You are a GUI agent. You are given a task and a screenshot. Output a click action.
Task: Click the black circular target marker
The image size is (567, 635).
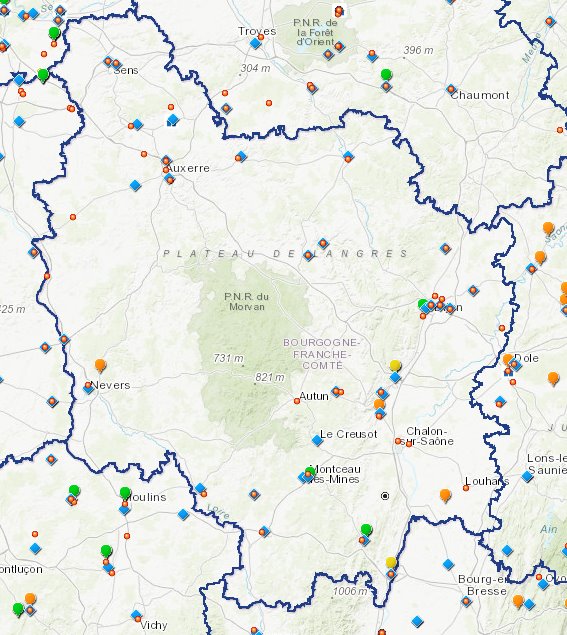coord(385,496)
